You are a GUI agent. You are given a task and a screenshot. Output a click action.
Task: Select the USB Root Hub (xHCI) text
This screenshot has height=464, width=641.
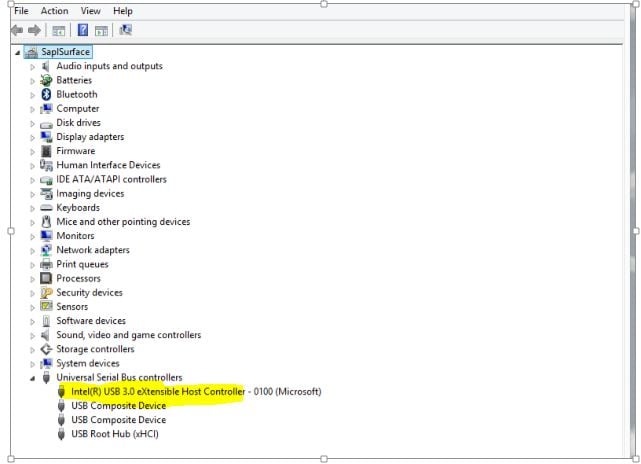coord(115,434)
